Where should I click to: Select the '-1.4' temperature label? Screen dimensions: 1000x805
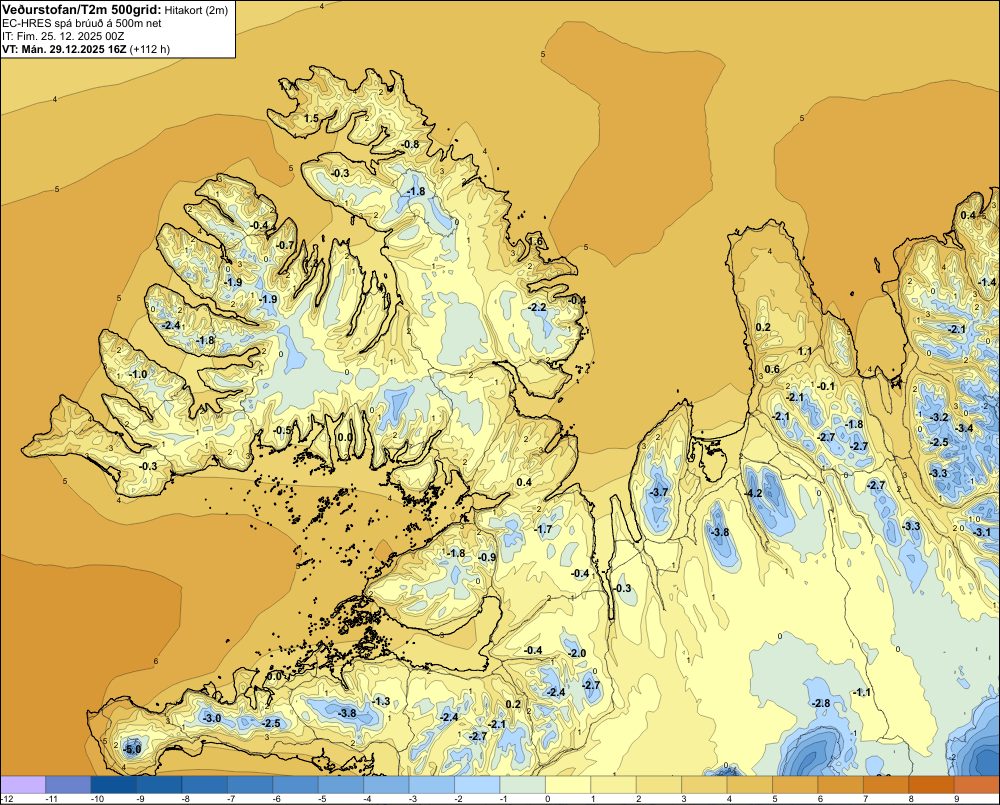point(987,282)
